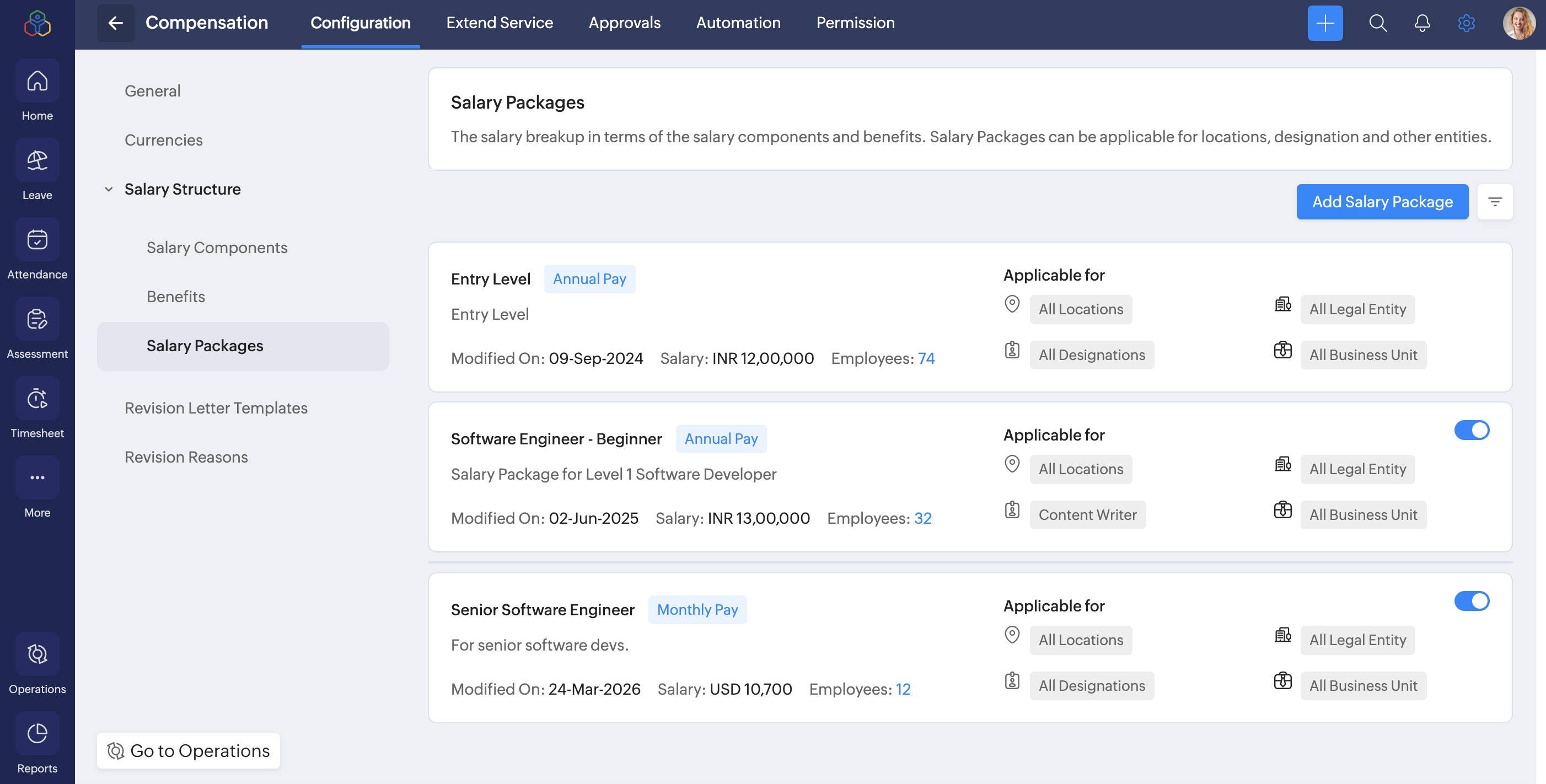Screen dimensions: 1546x784
Task: Open the Assessment sidebar icon
Action: 37,319
